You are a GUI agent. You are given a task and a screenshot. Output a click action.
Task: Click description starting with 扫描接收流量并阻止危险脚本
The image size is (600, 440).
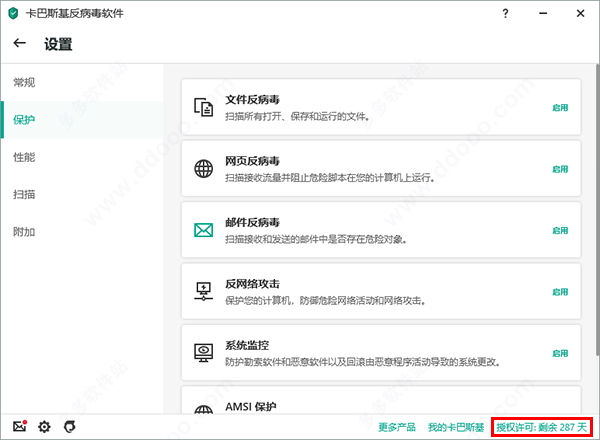(329, 178)
